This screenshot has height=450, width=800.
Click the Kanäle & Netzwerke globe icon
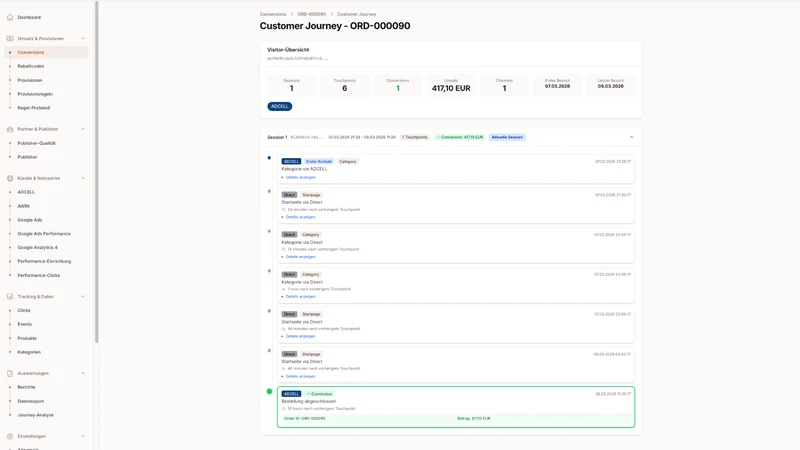click(10, 178)
